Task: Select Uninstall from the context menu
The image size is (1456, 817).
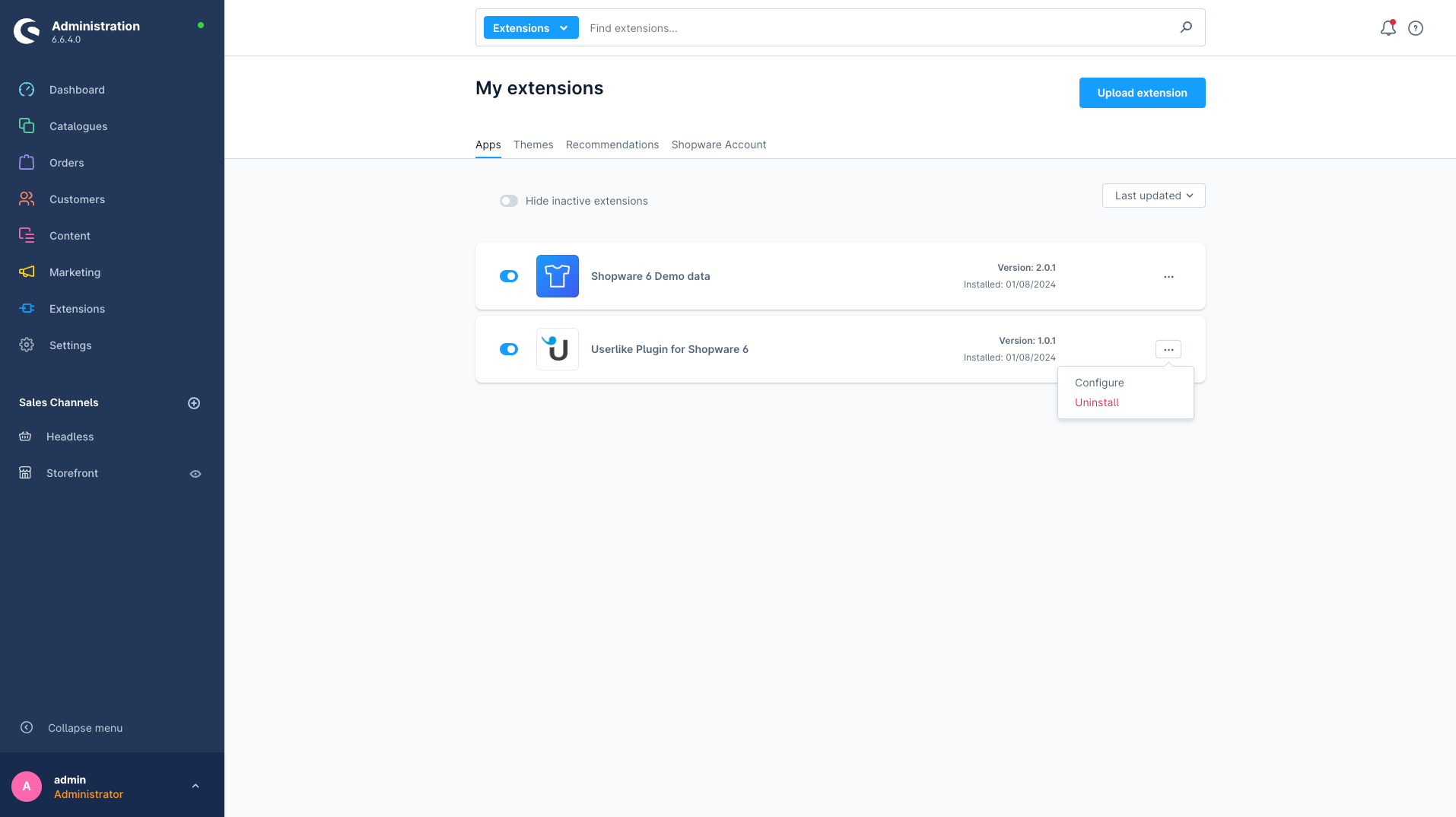Action: 1097,402
